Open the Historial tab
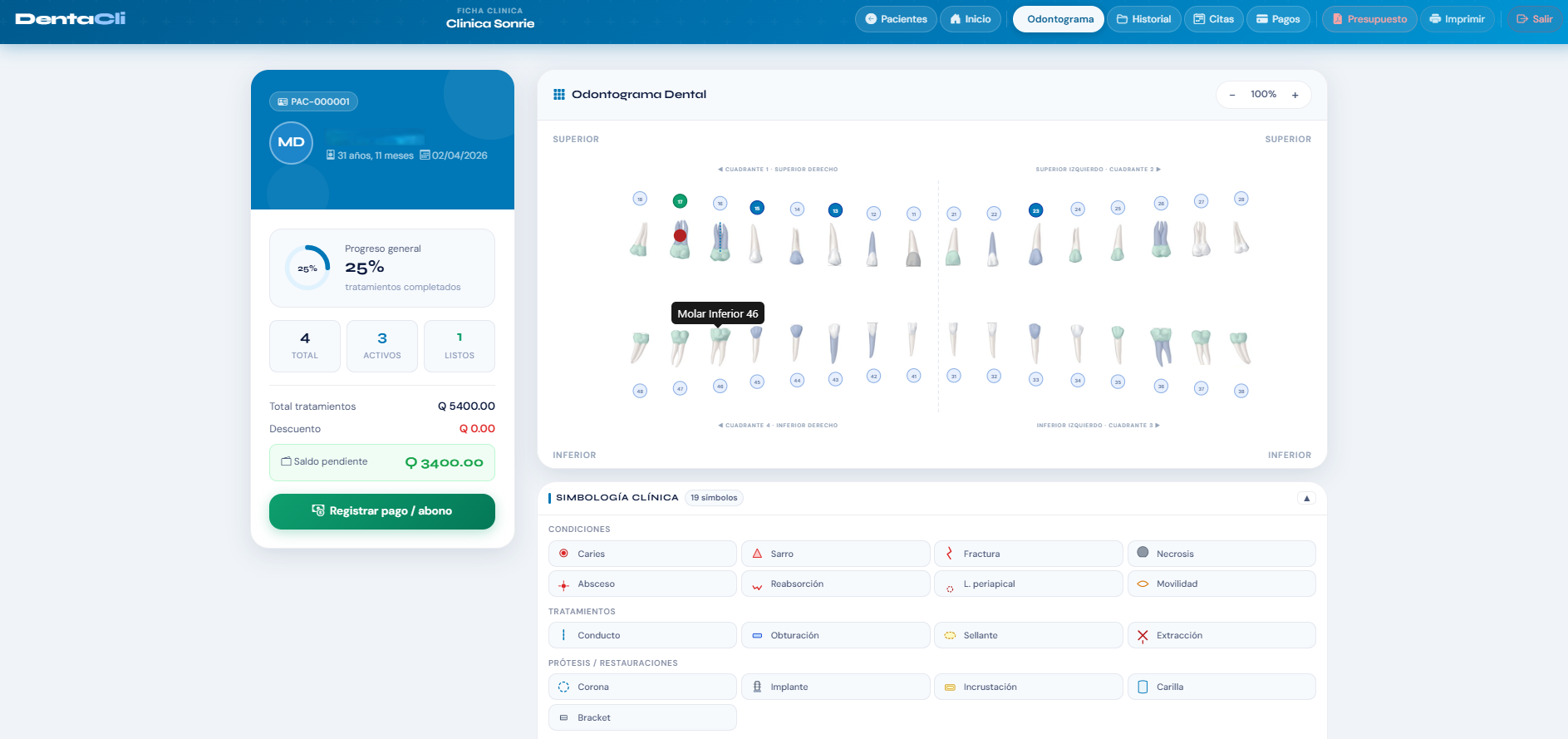 click(x=1143, y=19)
